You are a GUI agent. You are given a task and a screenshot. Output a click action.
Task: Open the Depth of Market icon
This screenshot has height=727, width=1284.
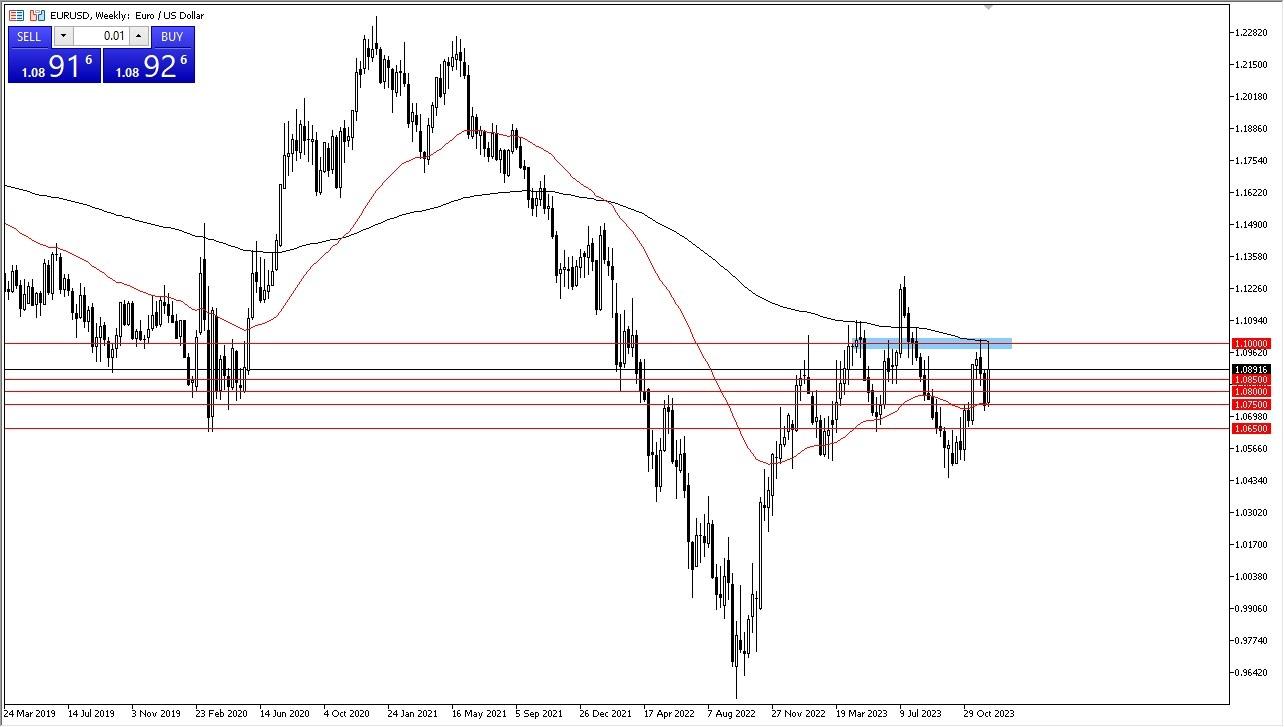(x=16, y=15)
